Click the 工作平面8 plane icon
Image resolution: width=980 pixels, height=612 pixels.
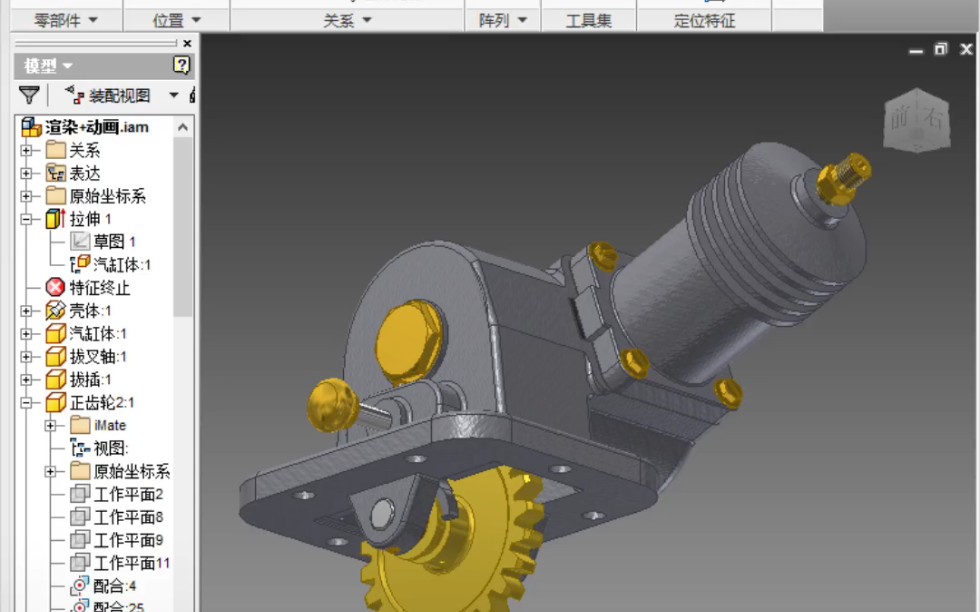(80, 517)
